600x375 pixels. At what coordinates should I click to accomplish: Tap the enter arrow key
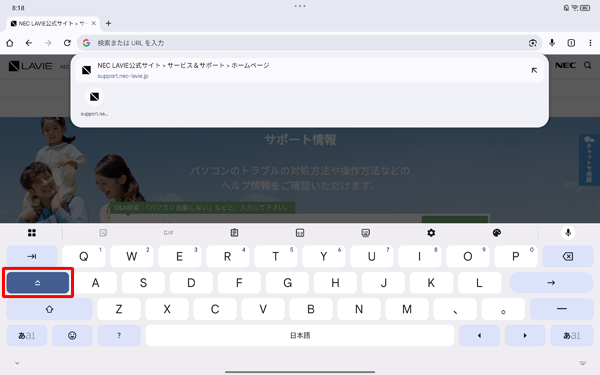coord(551,283)
